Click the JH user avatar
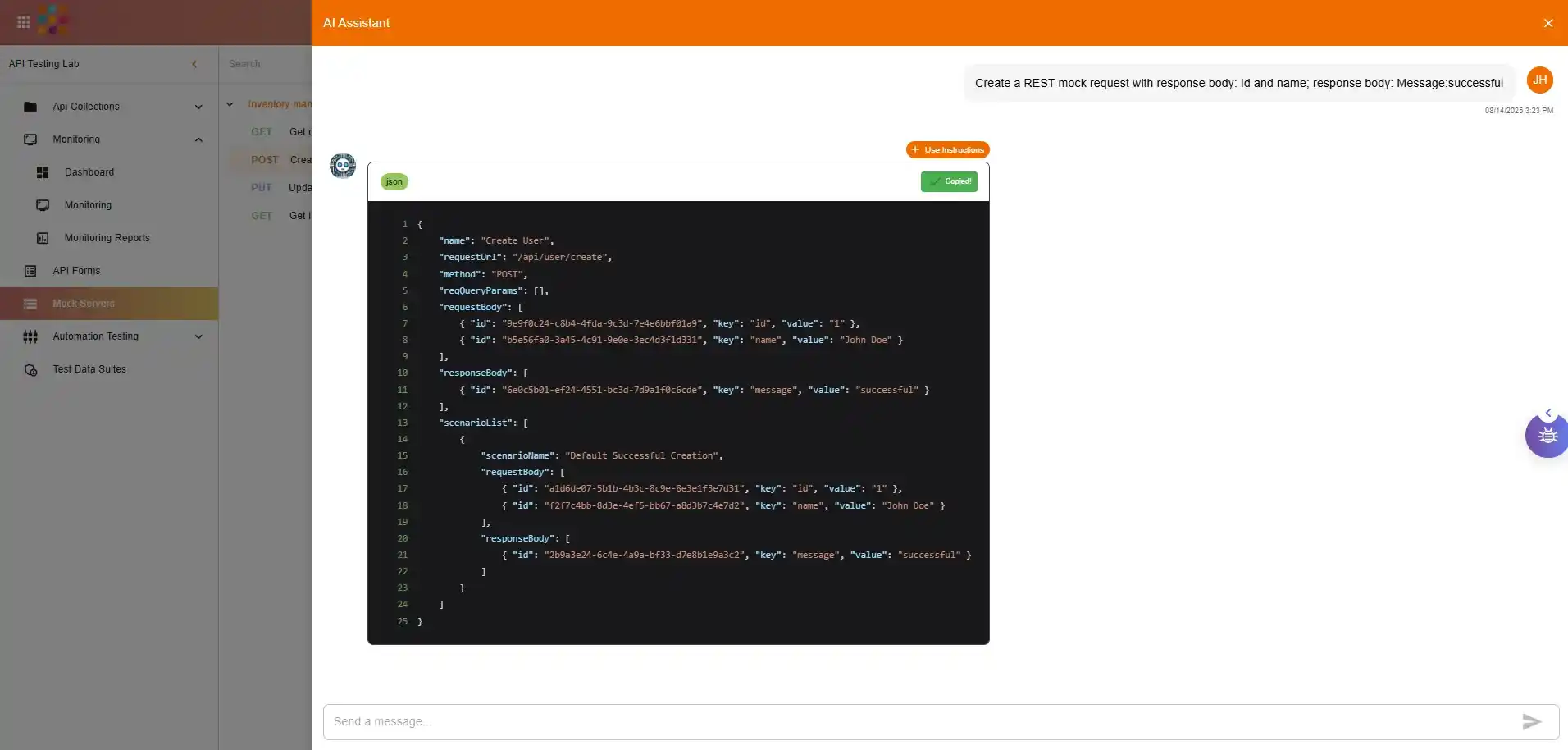 [x=1539, y=80]
